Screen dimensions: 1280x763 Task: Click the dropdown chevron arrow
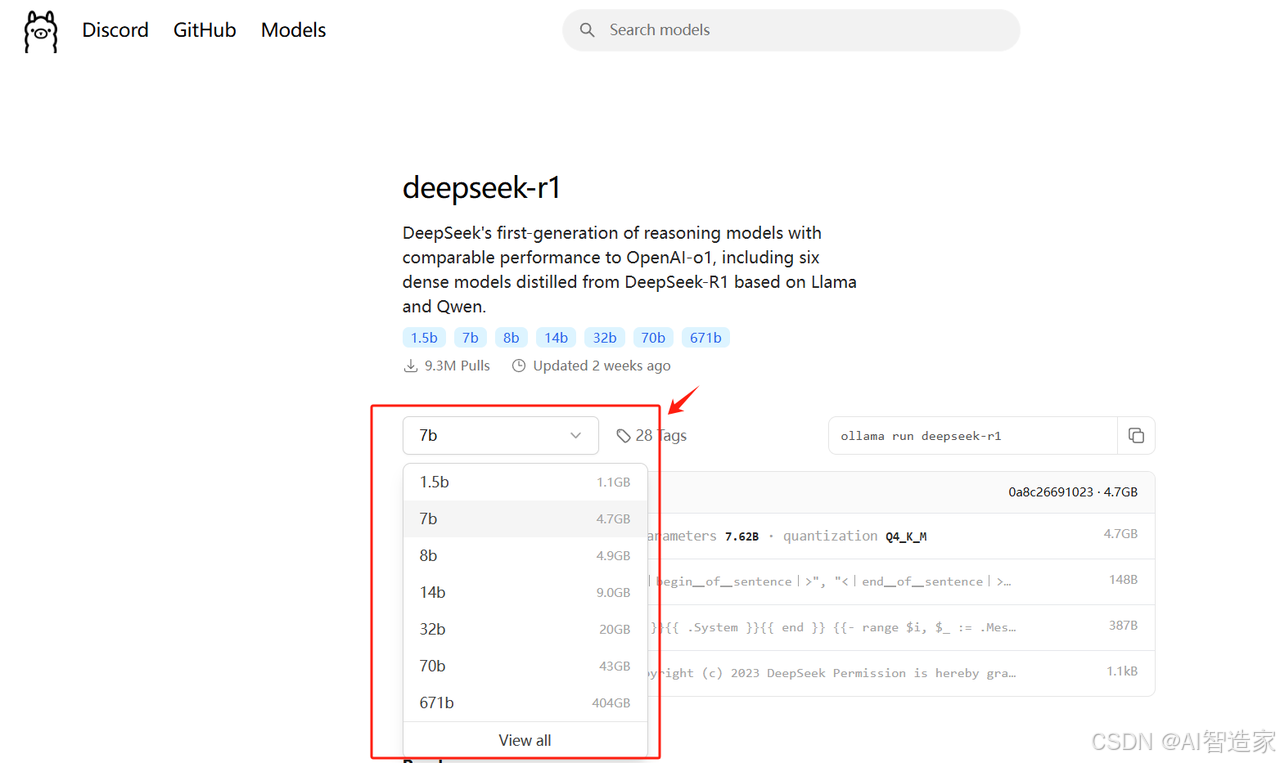click(576, 436)
